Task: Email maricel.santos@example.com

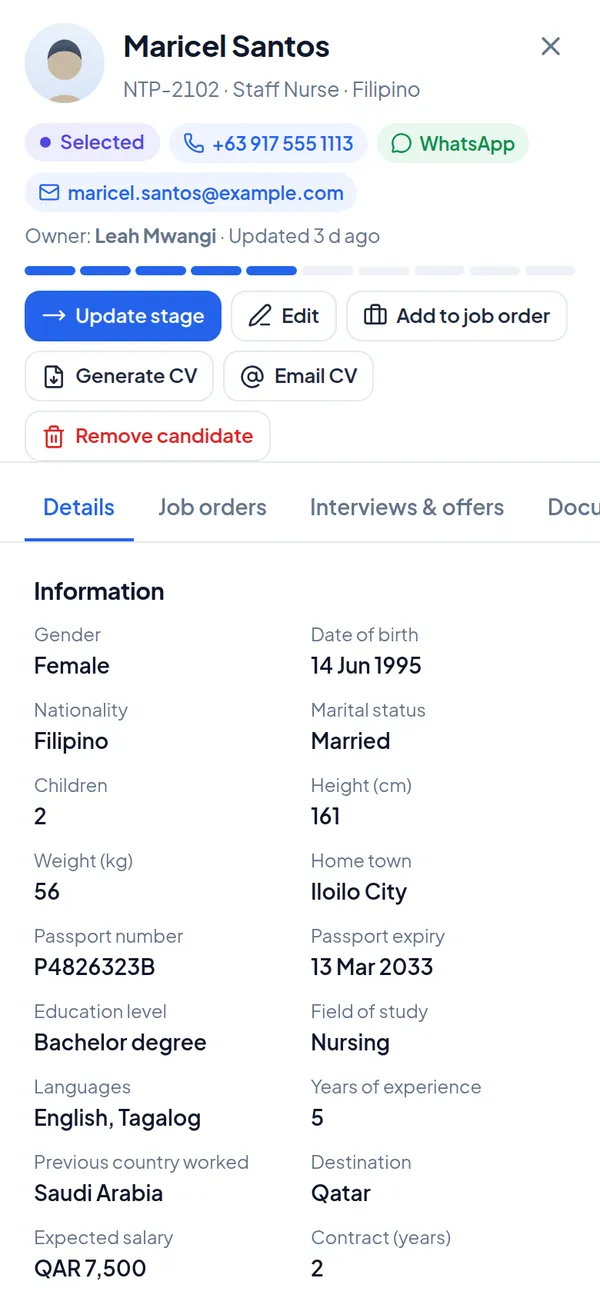Action: pyautogui.click(x=191, y=194)
